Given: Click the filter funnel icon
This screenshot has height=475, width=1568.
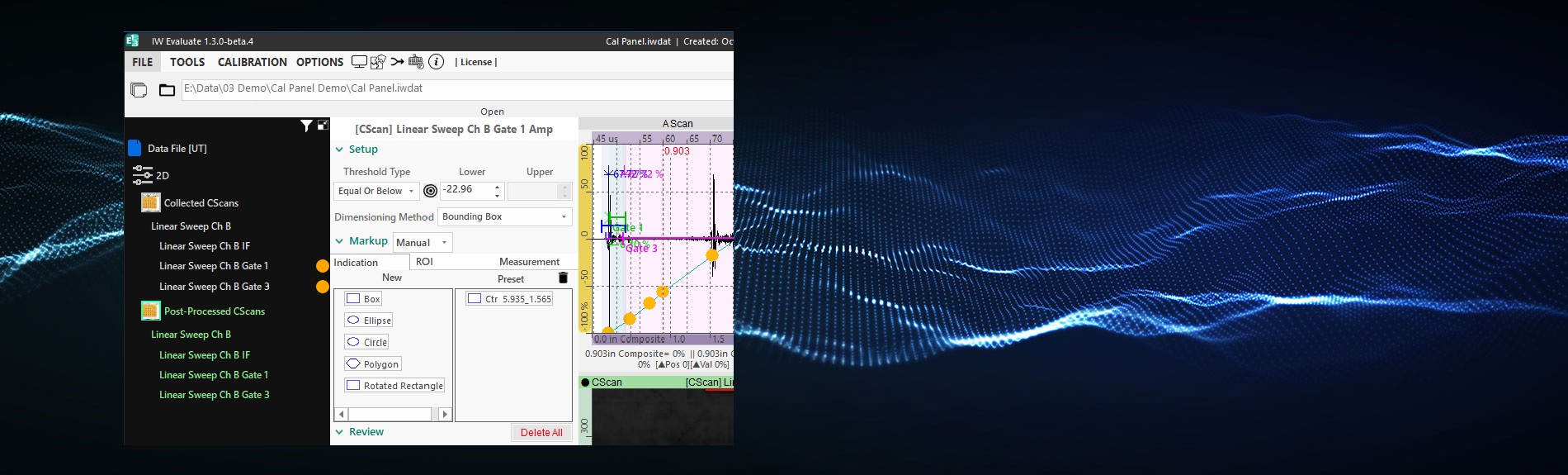Looking at the screenshot, I should [x=306, y=126].
